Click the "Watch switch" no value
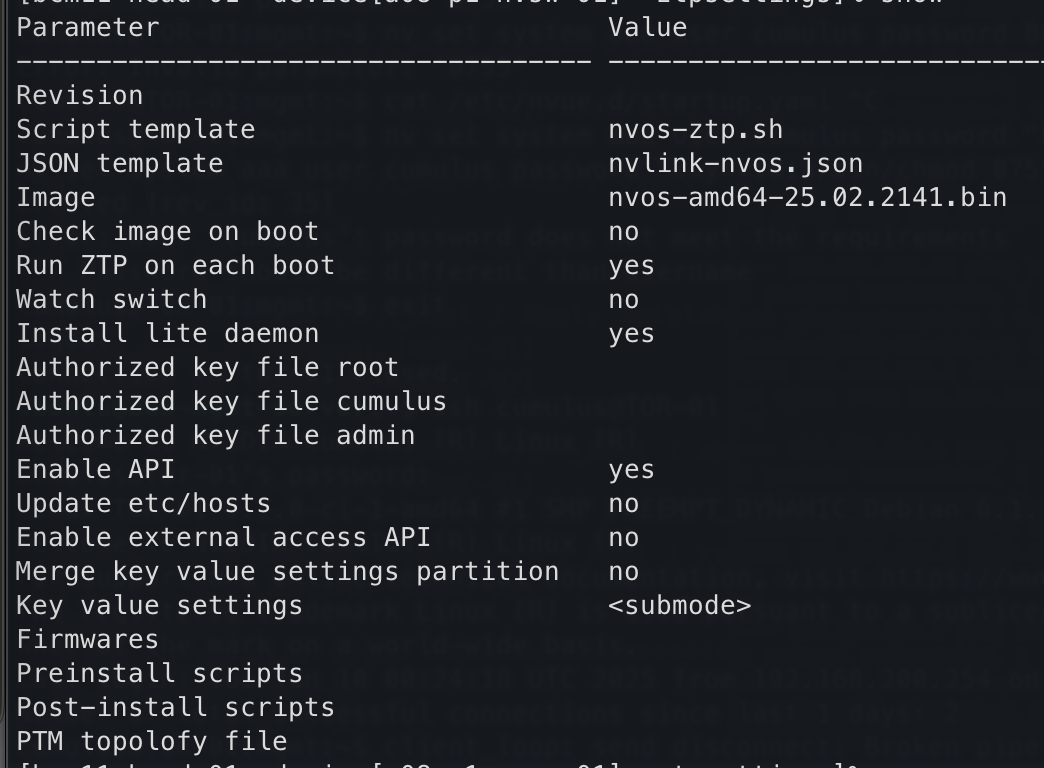This screenshot has width=1044, height=768. click(x=623, y=300)
